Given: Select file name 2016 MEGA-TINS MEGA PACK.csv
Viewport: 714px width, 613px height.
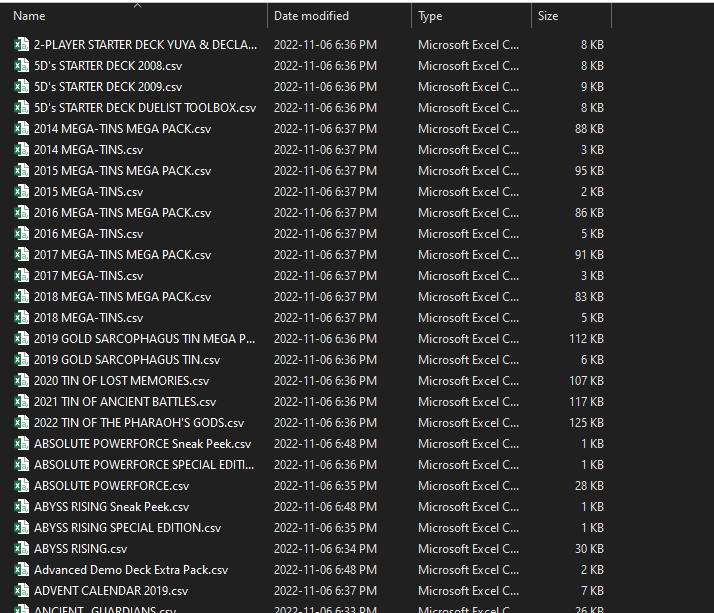Looking at the screenshot, I should click(122, 212).
